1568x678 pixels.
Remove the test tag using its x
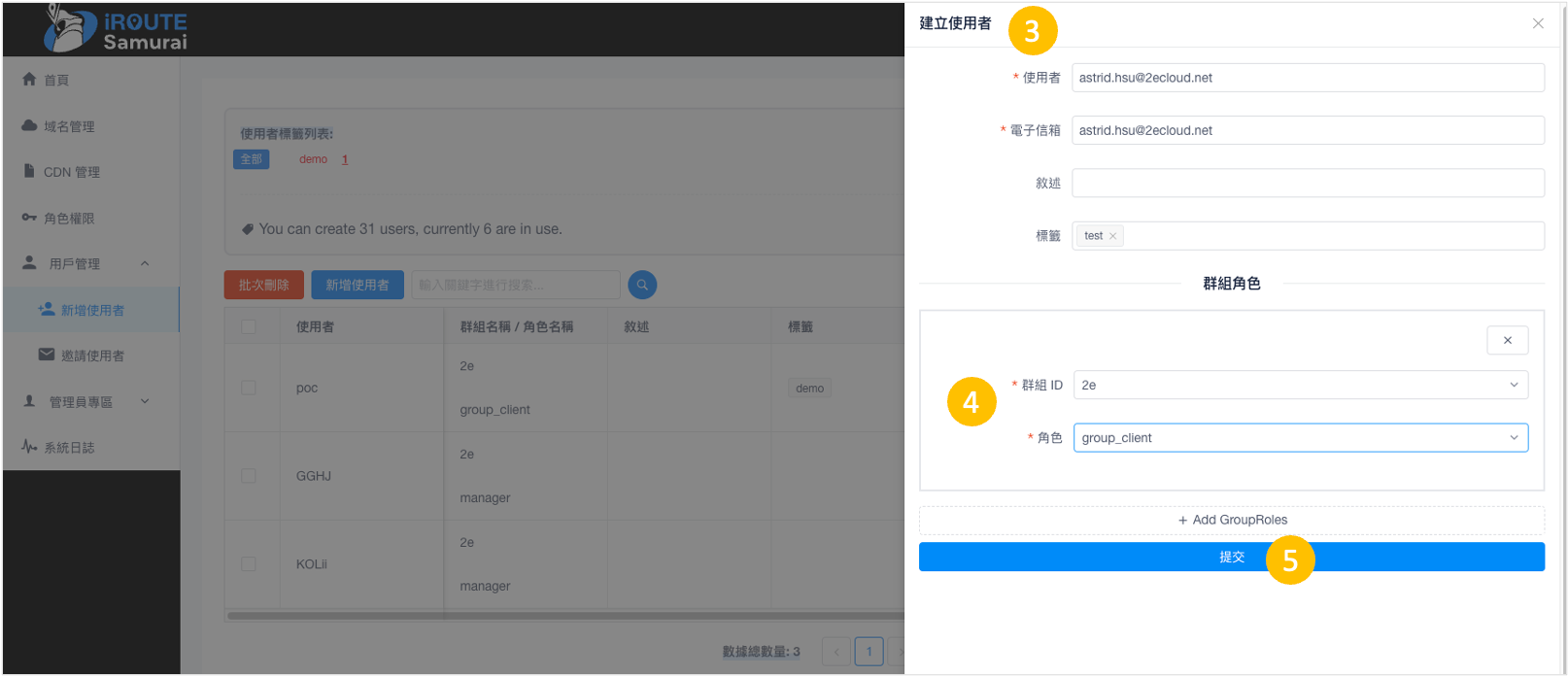[1112, 236]
